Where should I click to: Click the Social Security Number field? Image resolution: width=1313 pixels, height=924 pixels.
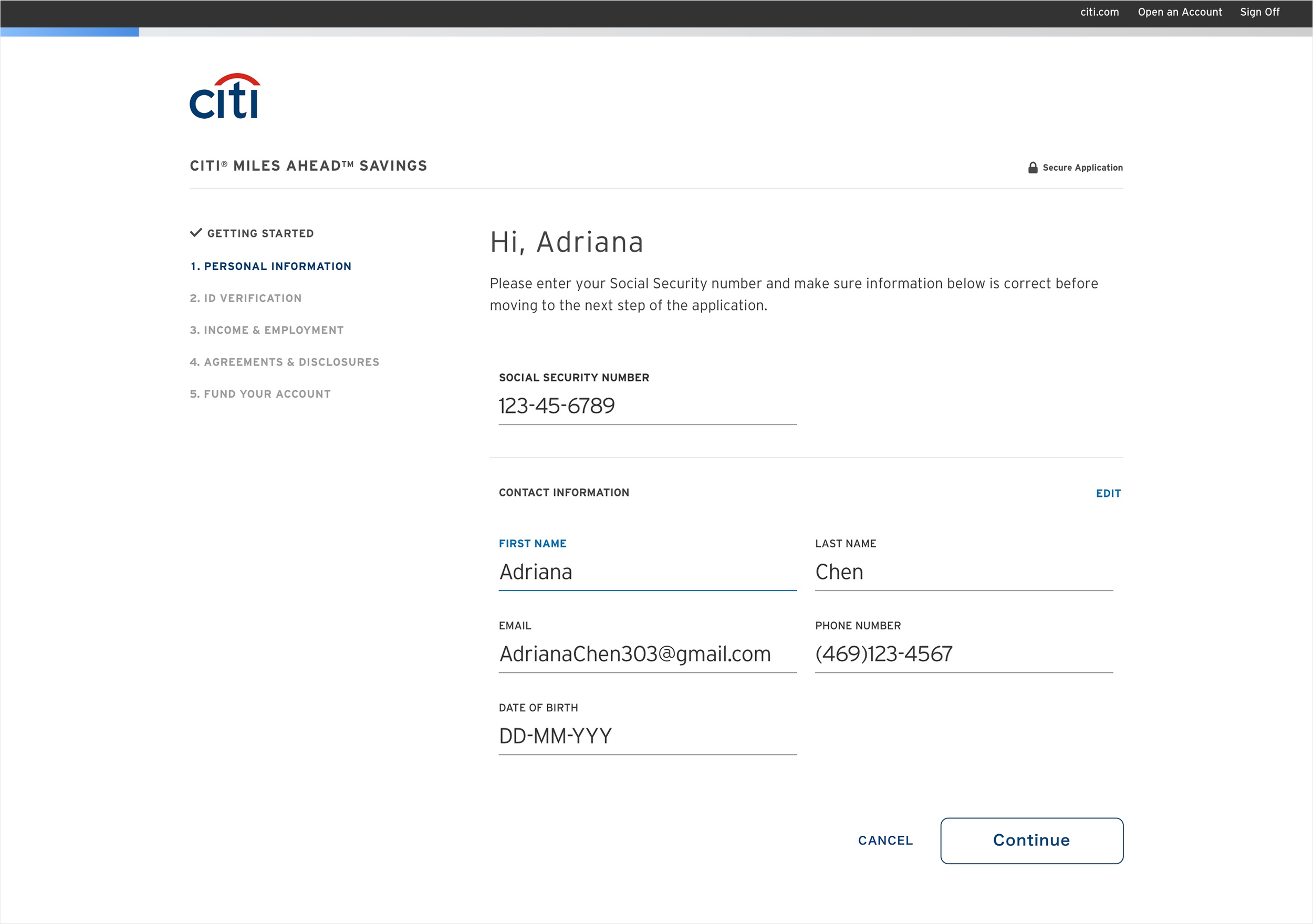click(x=647, y=406)
